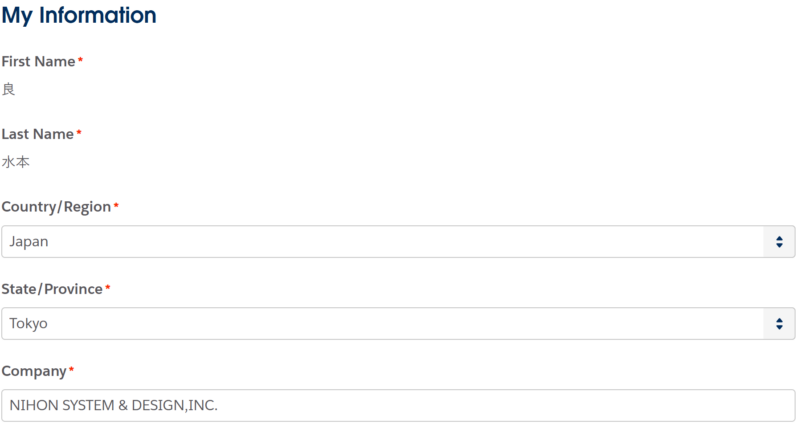This screenshot has width=800, height=424.
Task: Click the selected value Japan
Action: [29, 241]
